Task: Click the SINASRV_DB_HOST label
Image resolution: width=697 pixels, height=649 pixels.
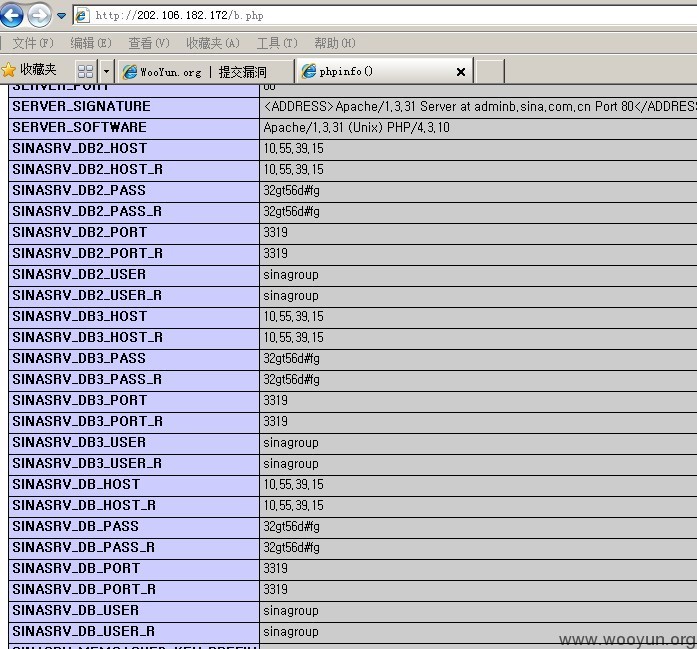Action: [76, 484]
